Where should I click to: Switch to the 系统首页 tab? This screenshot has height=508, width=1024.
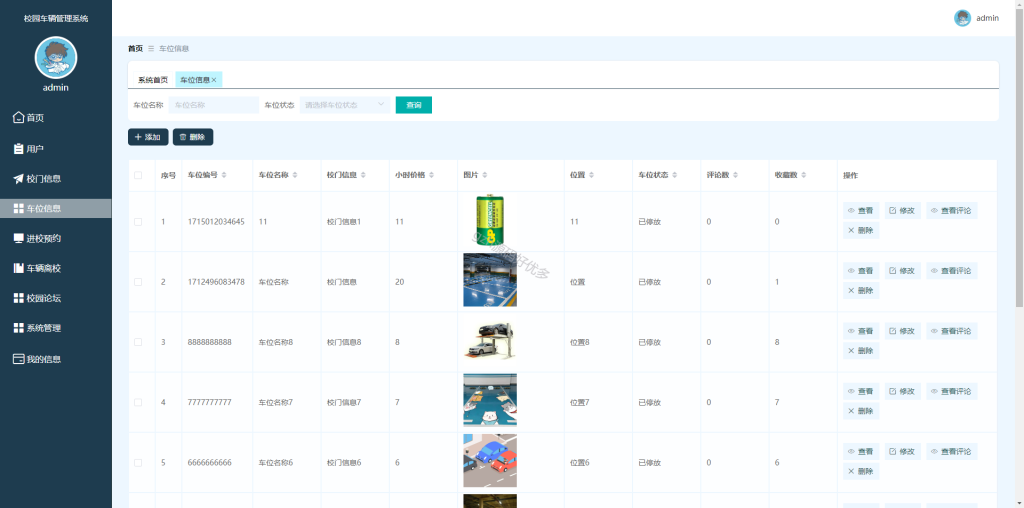[x=153, y=80]
